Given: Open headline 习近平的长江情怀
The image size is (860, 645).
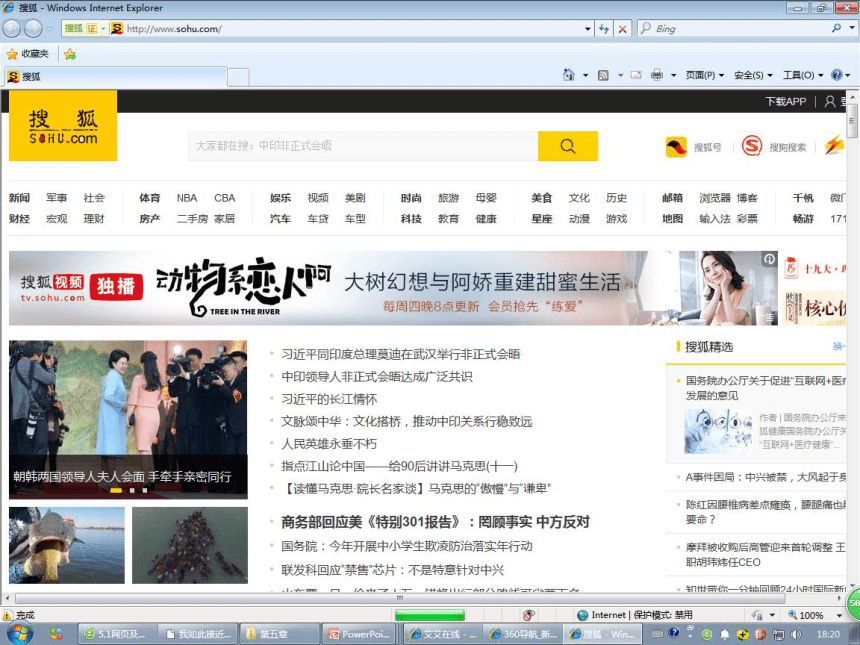Looking at the screenshot, I should [x=329, y=399].
